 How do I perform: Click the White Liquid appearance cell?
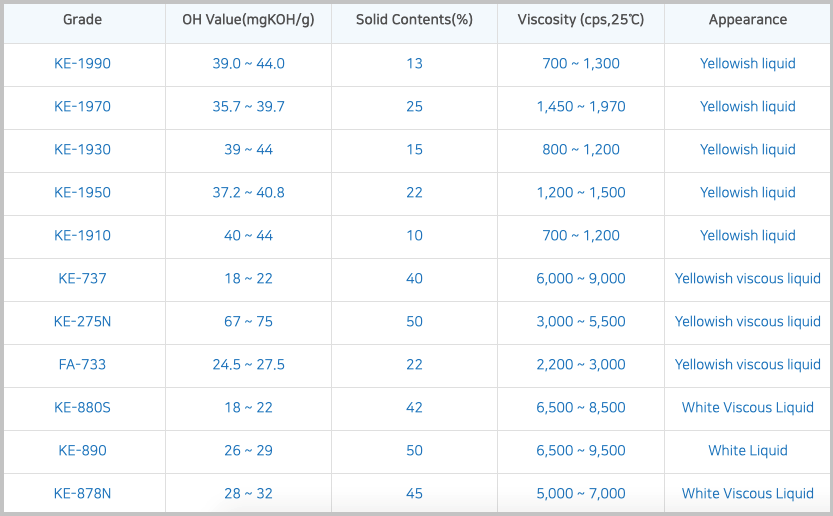click(x=747, y=450)
